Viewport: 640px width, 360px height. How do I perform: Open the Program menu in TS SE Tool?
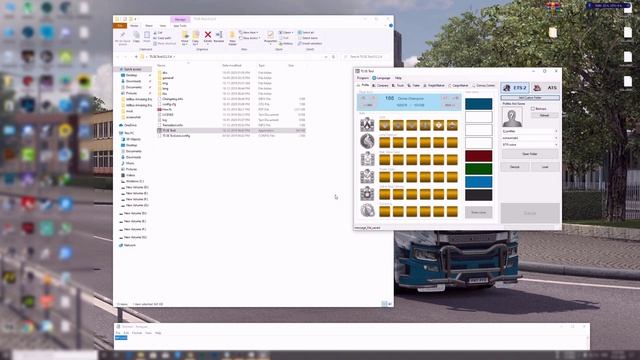[x=362, y=78]
